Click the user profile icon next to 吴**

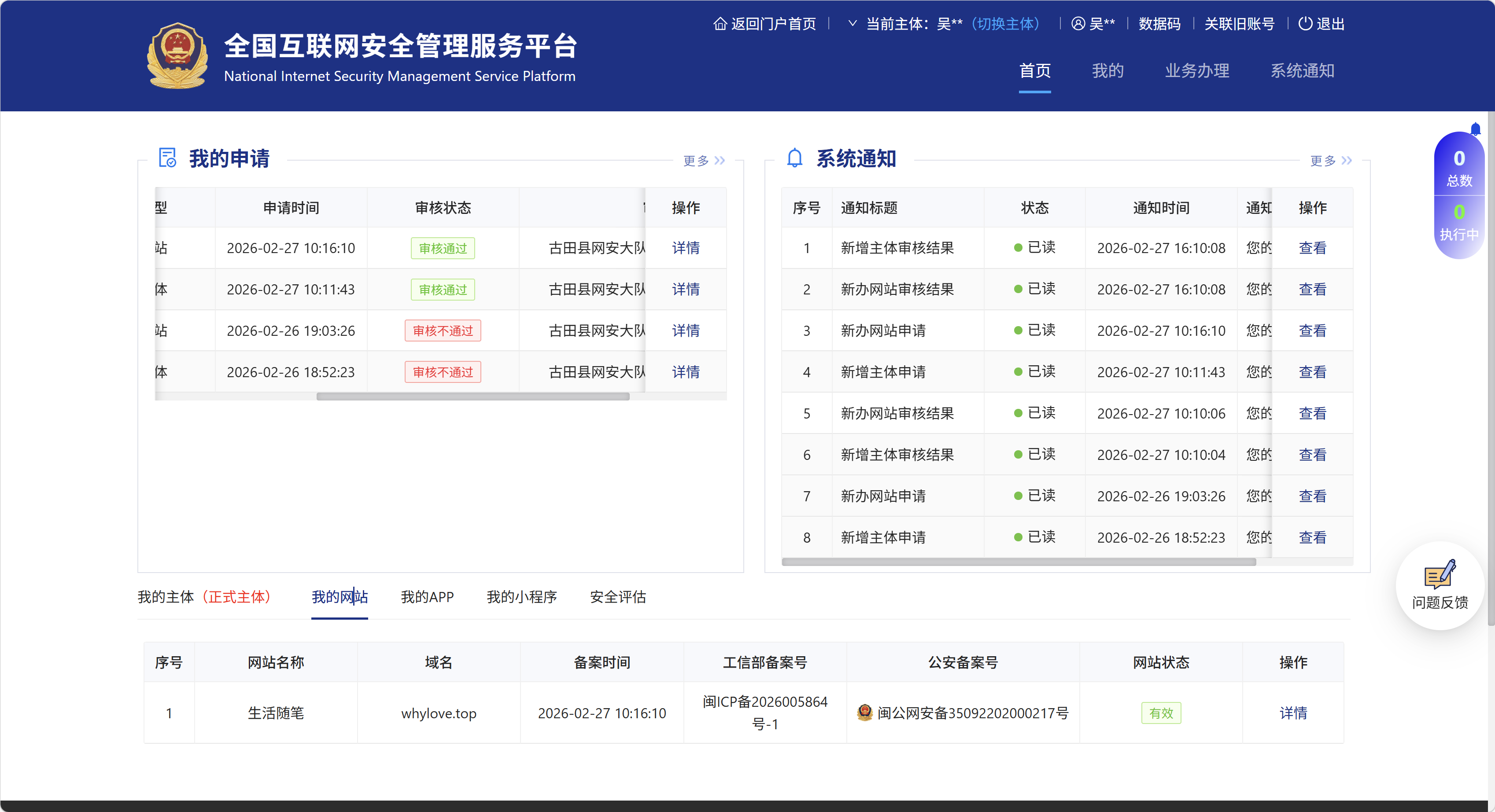pyautogui.click(x=1078, y=24)
